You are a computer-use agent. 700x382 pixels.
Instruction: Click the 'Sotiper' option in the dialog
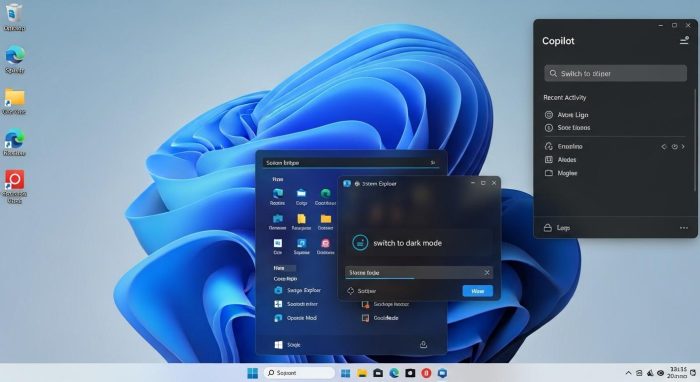[362, 291]
